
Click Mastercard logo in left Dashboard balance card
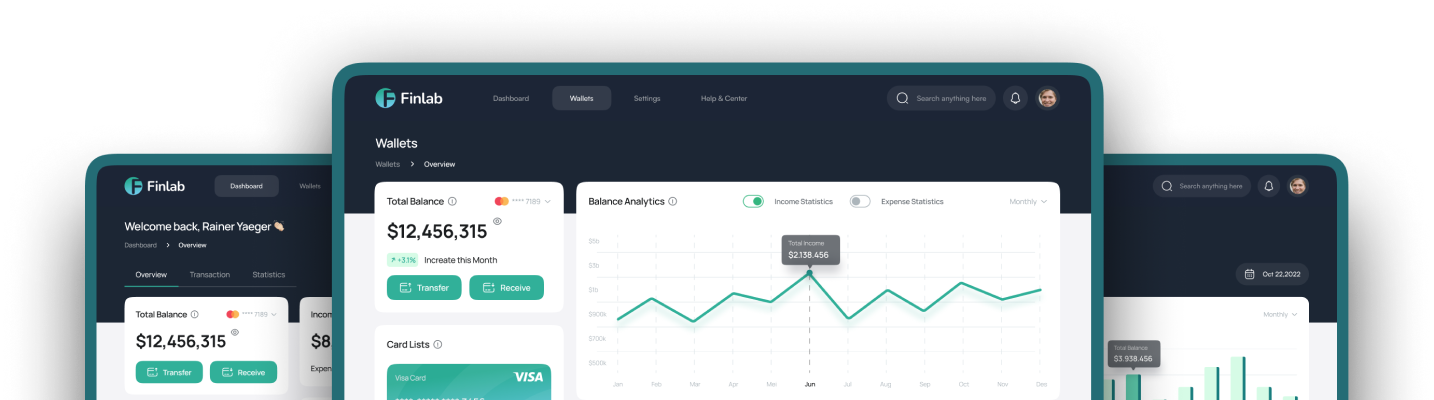tap(232, 314)
